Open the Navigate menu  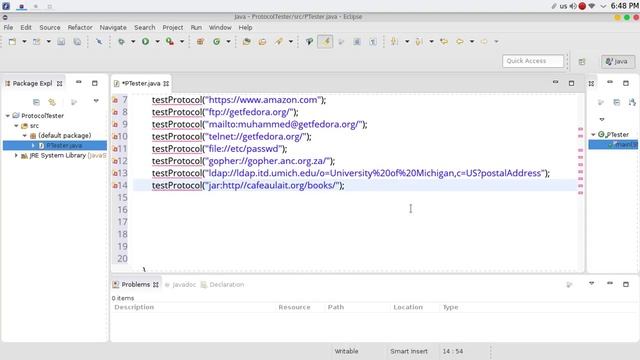(113, 27)
